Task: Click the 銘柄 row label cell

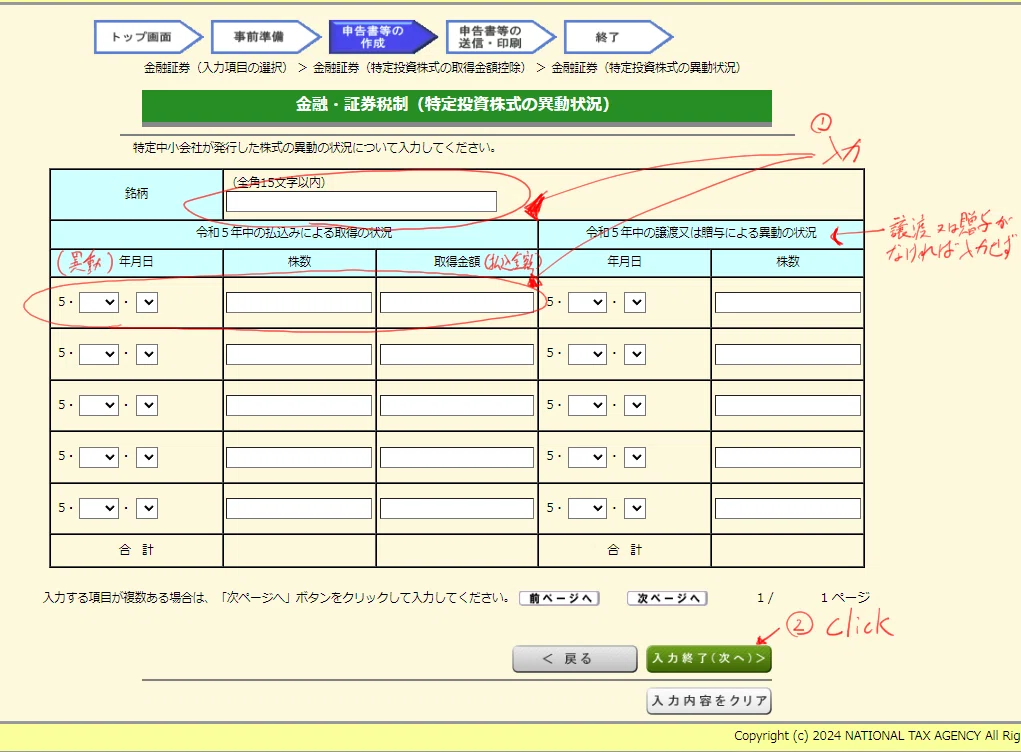Action: pyautogui.click(x=137, y=194)
